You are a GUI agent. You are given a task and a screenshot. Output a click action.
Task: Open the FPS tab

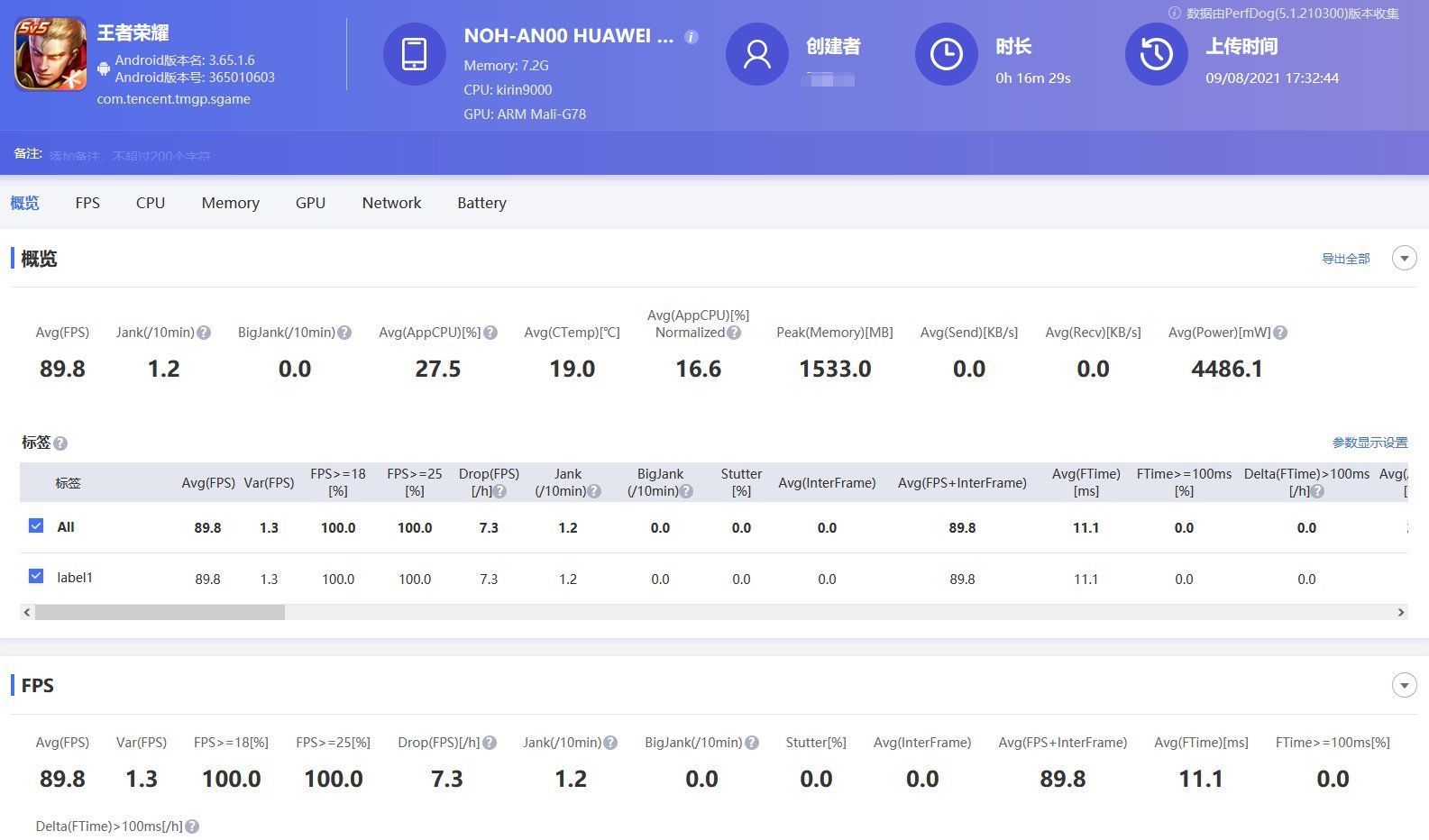pos(87,203)
